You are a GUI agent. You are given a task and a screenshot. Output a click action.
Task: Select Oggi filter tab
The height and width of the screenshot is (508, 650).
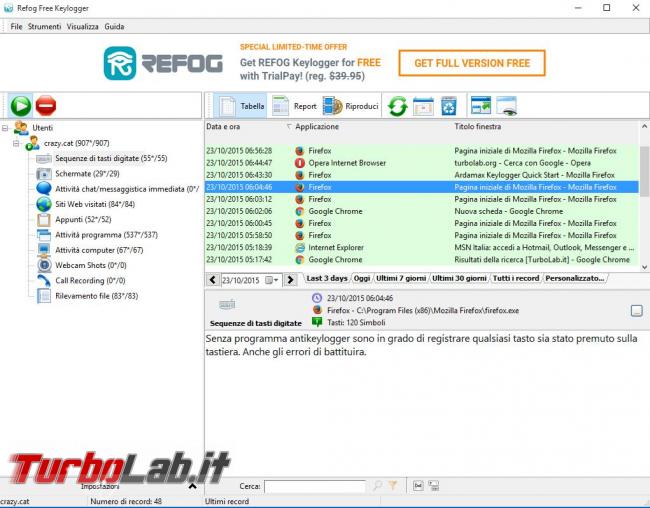click(361, 278)
